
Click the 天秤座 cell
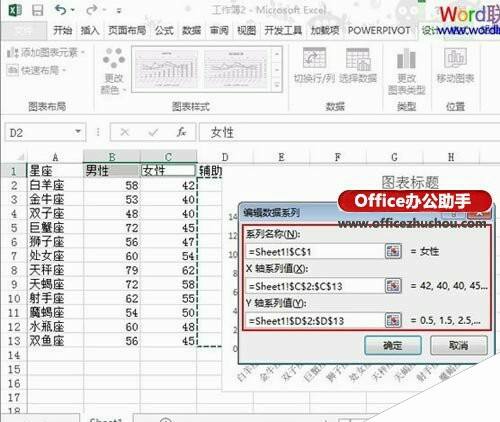click(x=55, y=270)
